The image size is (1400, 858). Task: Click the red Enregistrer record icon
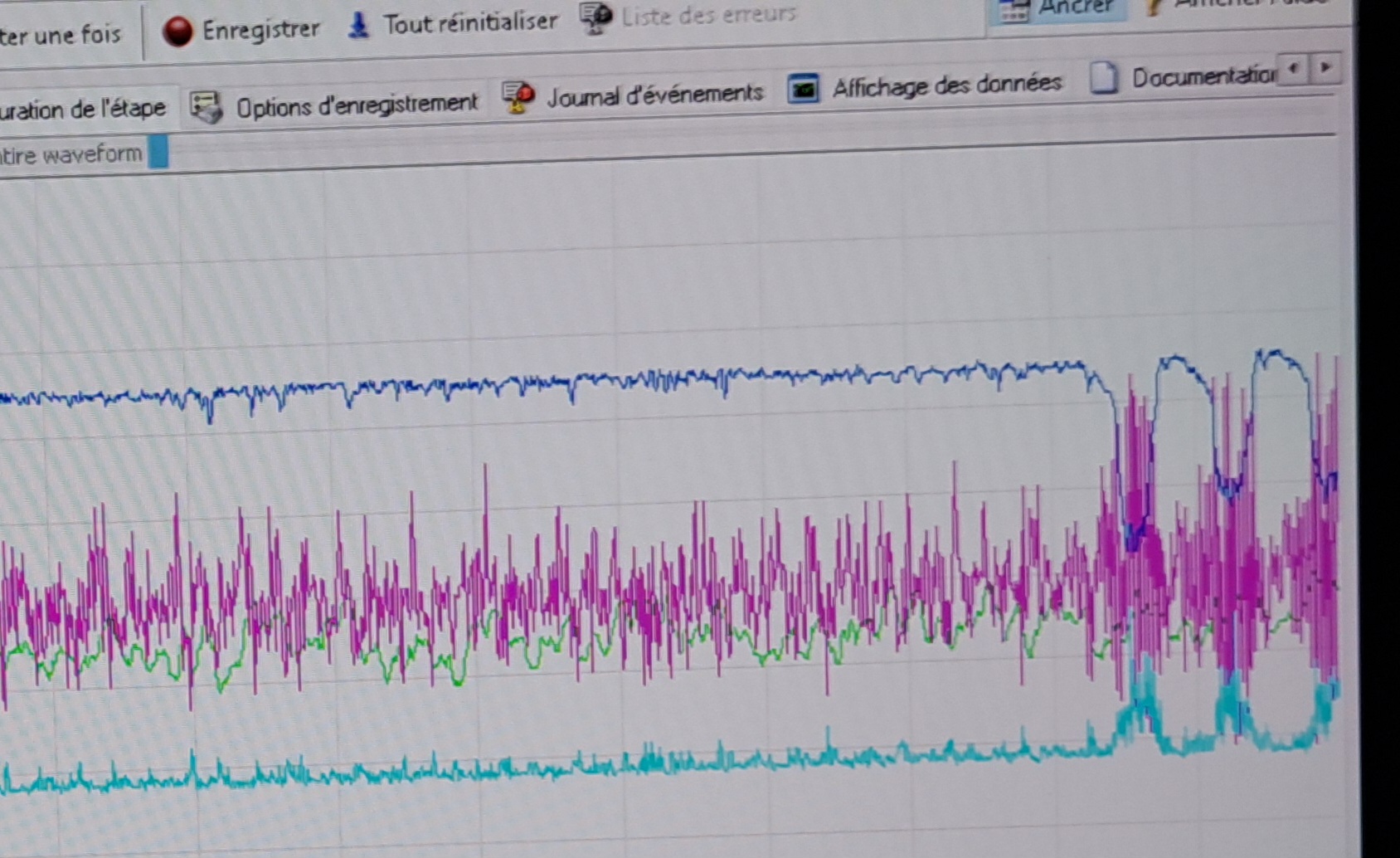click(177, 32)
